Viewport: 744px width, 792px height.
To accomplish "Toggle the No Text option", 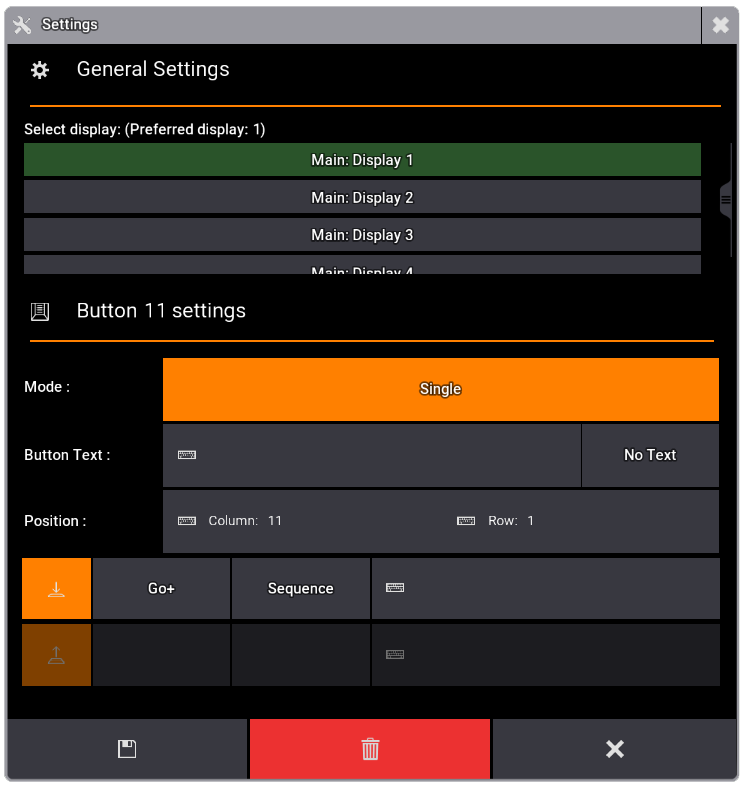I will 650,455.
